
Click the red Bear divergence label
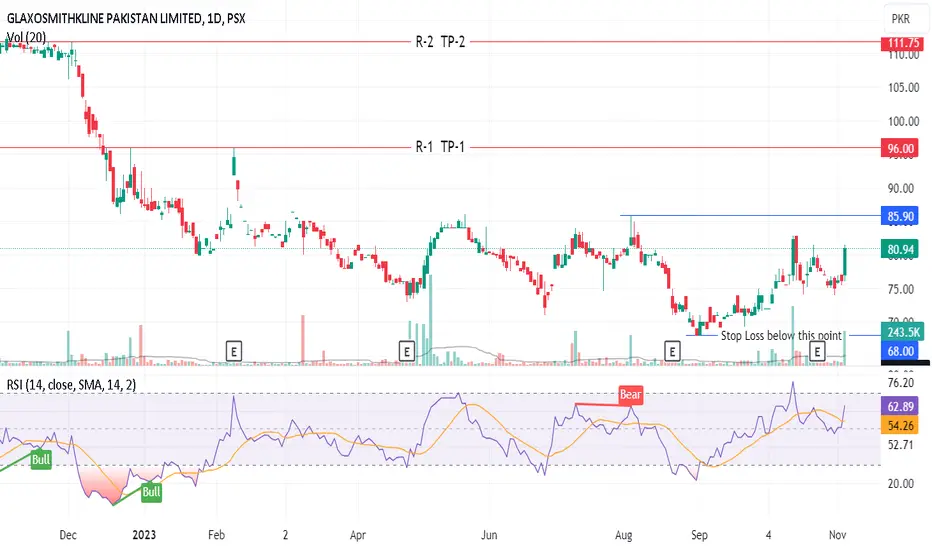click(631, 394)
